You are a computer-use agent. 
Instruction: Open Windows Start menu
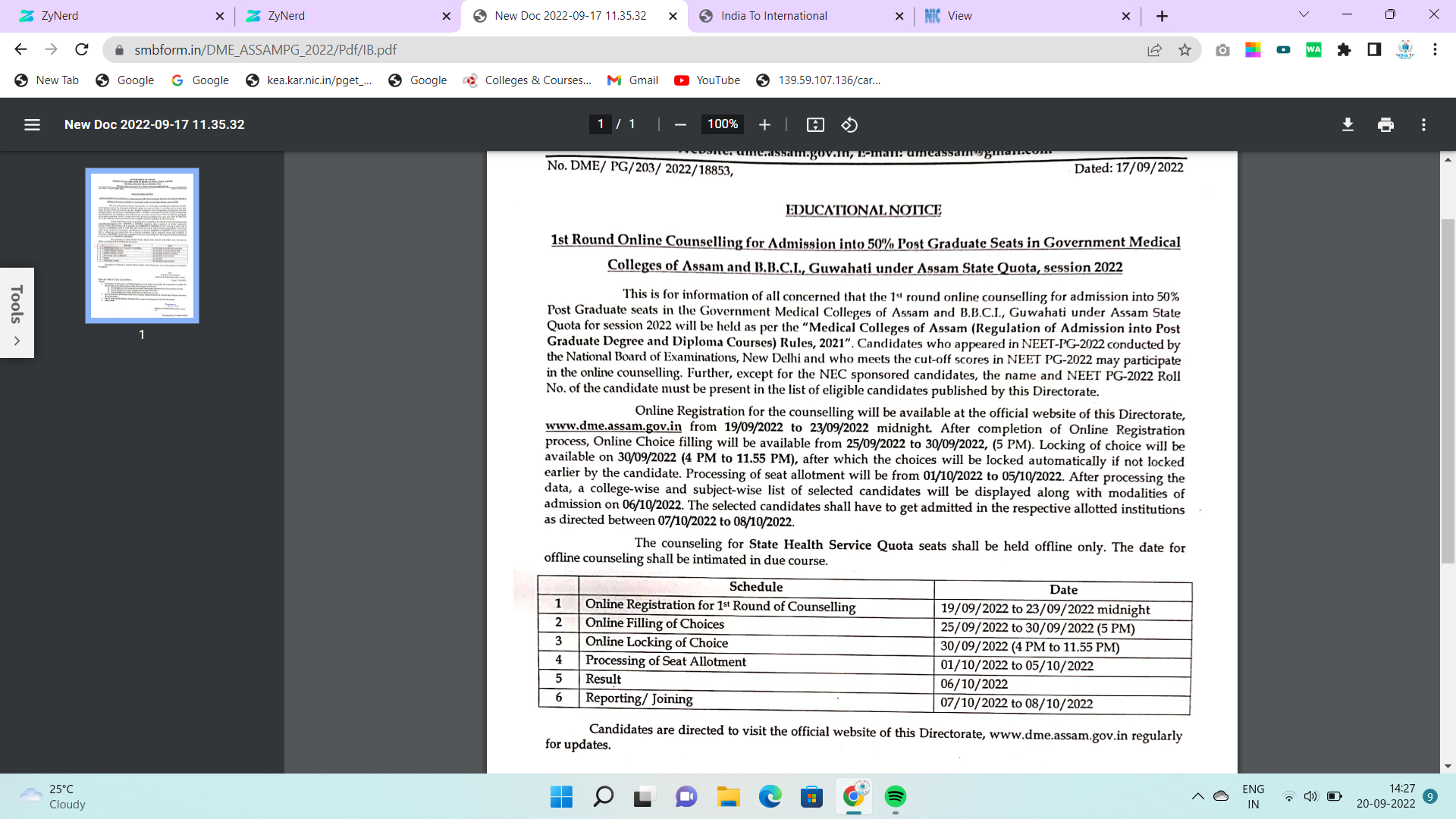coord(561,796)
